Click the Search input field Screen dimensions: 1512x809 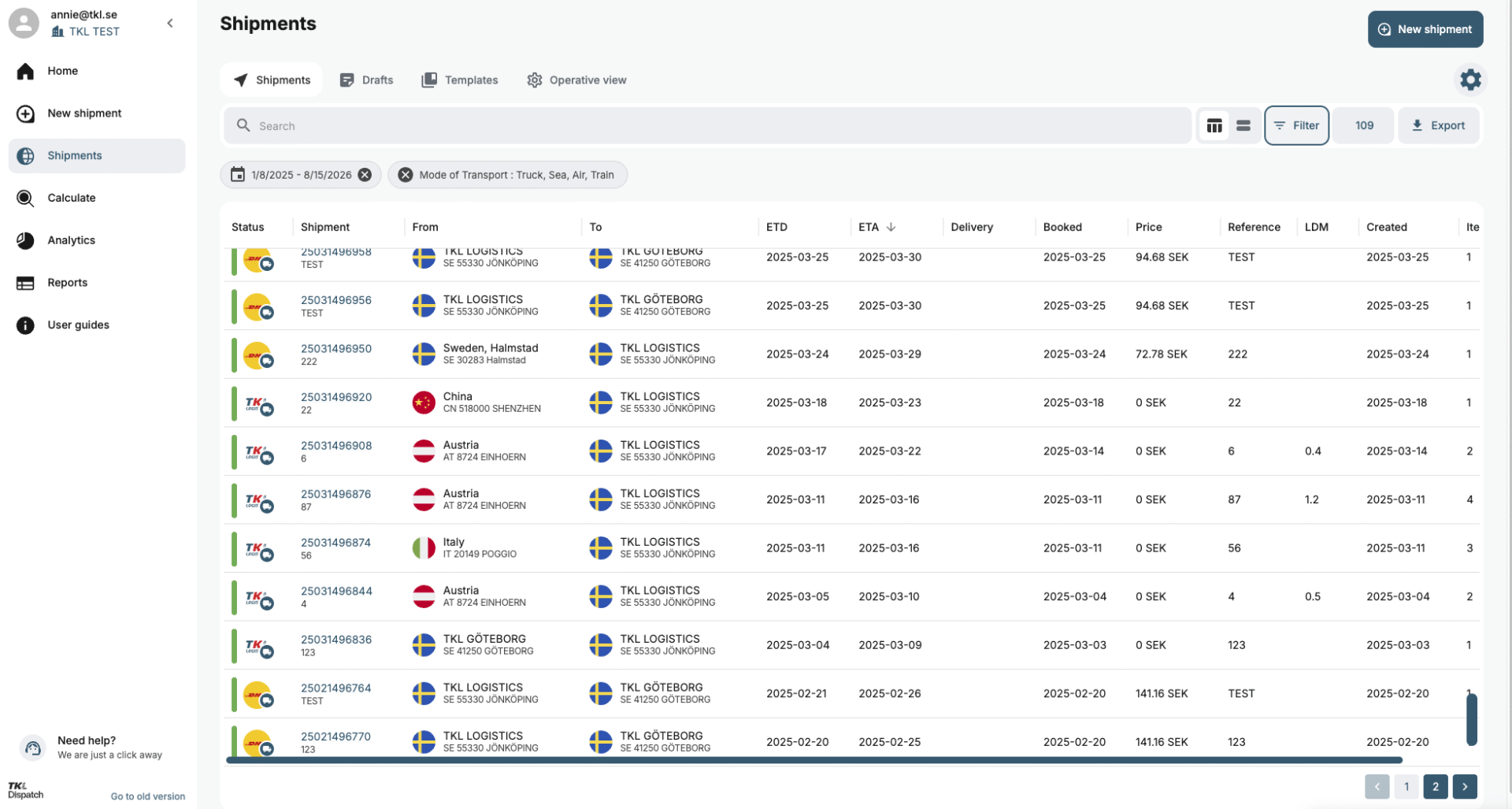click(x=709, y=126)
